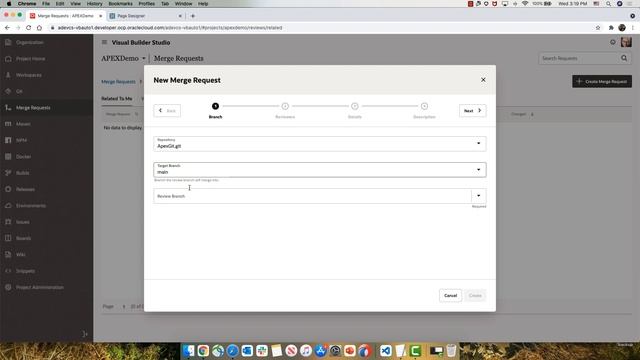Viewport: 640px width, 360px height.
Task: Open the user avatar menu
Action: [x=626, y=42]
